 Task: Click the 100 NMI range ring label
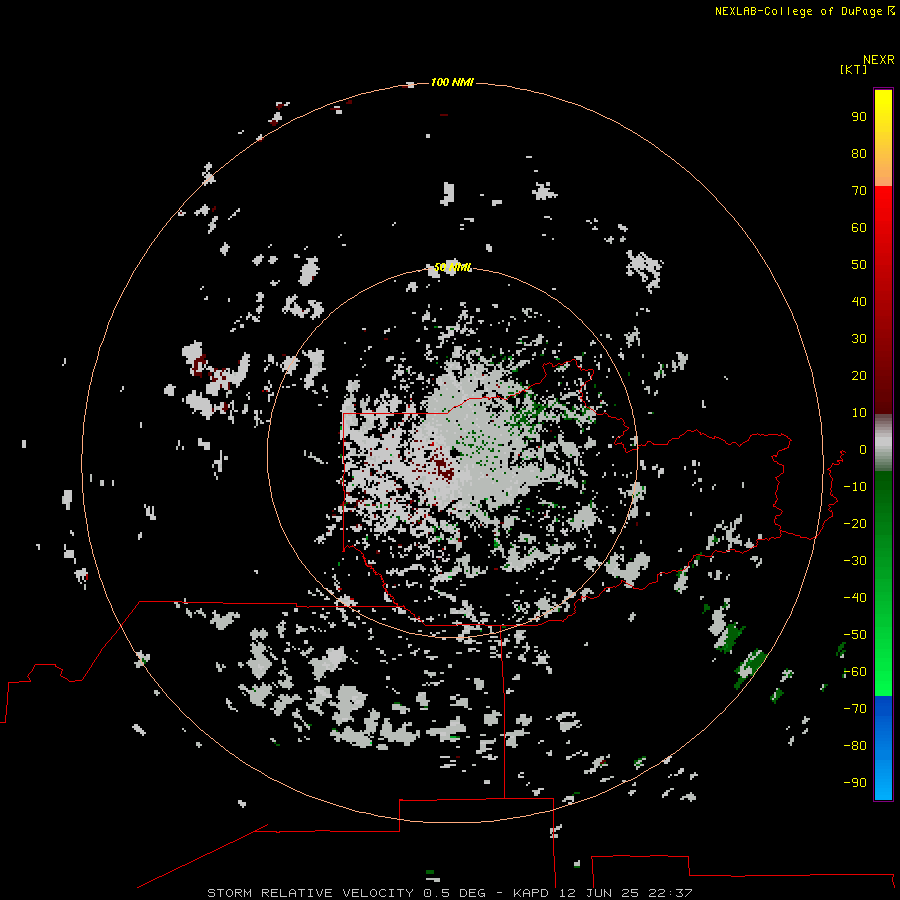pos(452,83)
